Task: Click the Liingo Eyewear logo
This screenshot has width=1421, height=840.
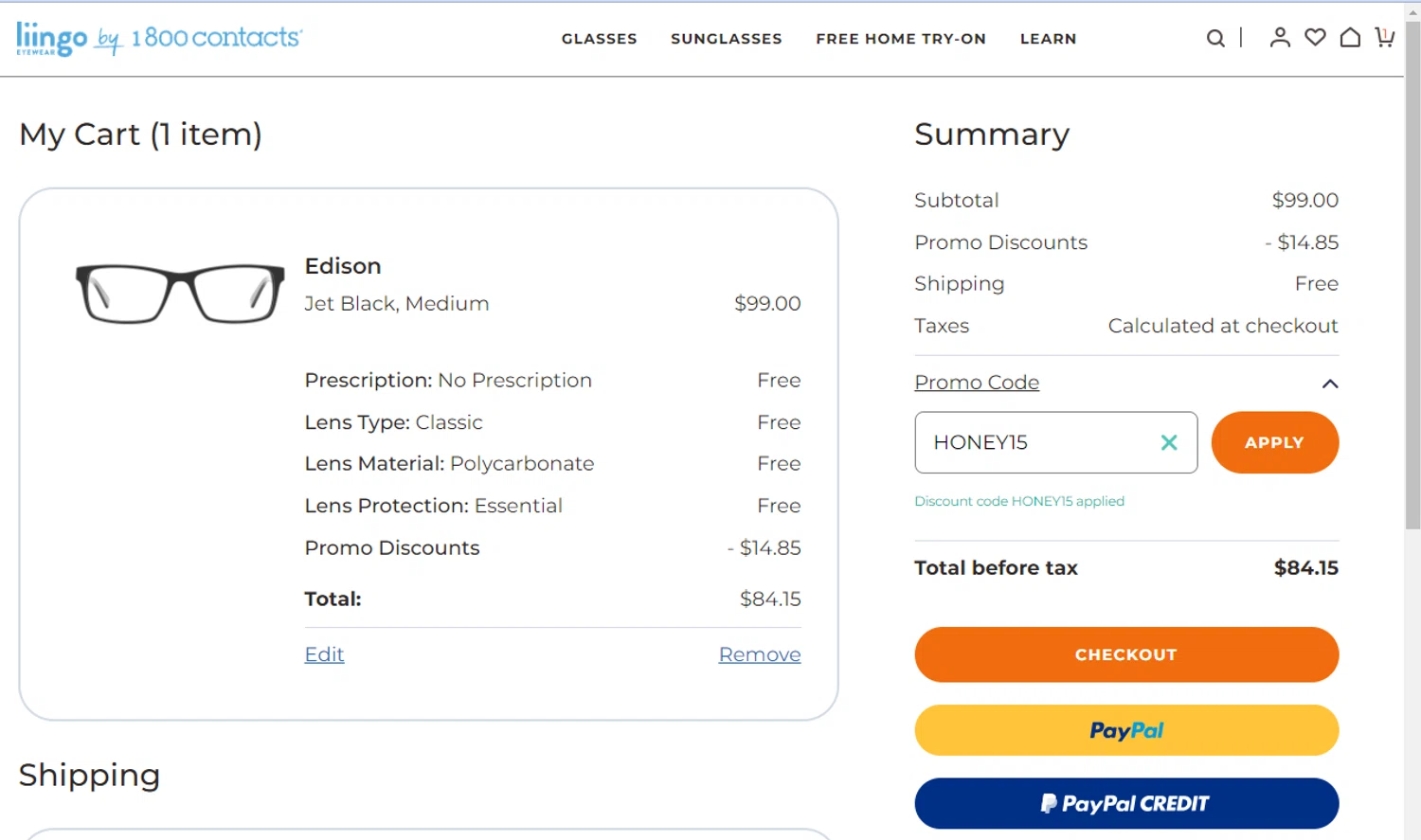Action: pyautogui.click(x=52, y=39)
